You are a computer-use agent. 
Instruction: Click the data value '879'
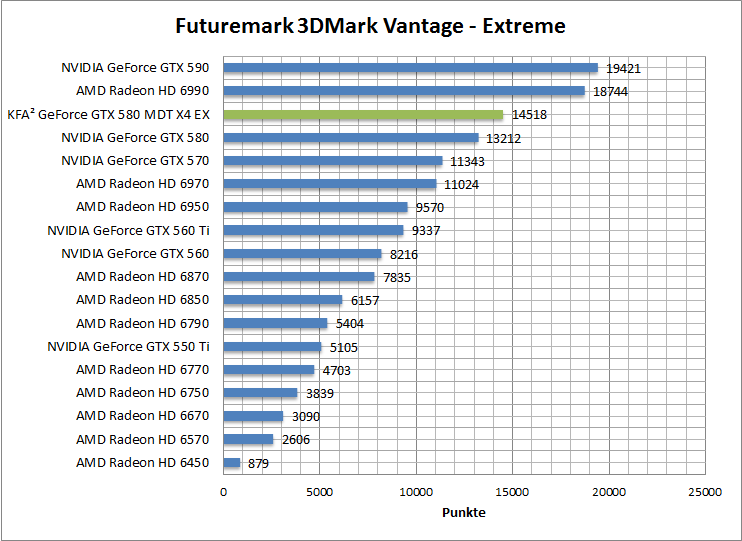point(258,463)
